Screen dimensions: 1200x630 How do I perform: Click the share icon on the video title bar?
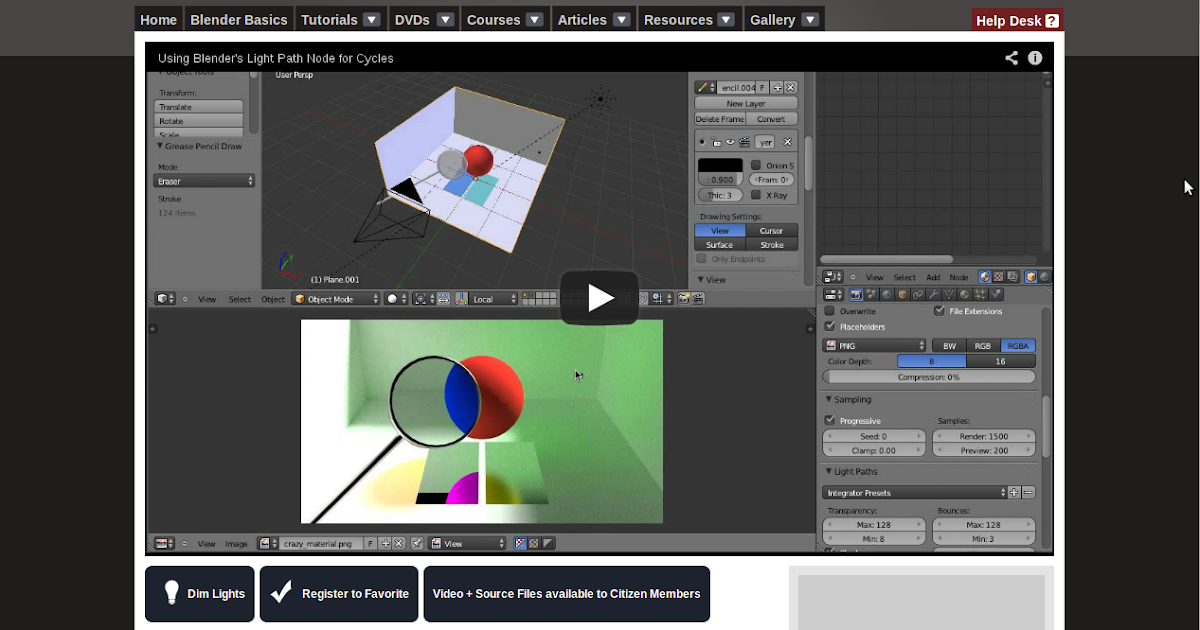[1011, 58]
